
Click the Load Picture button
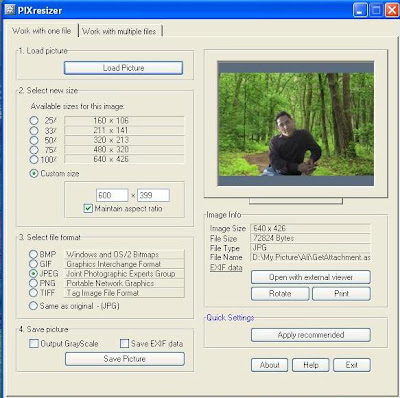(123, 68)
